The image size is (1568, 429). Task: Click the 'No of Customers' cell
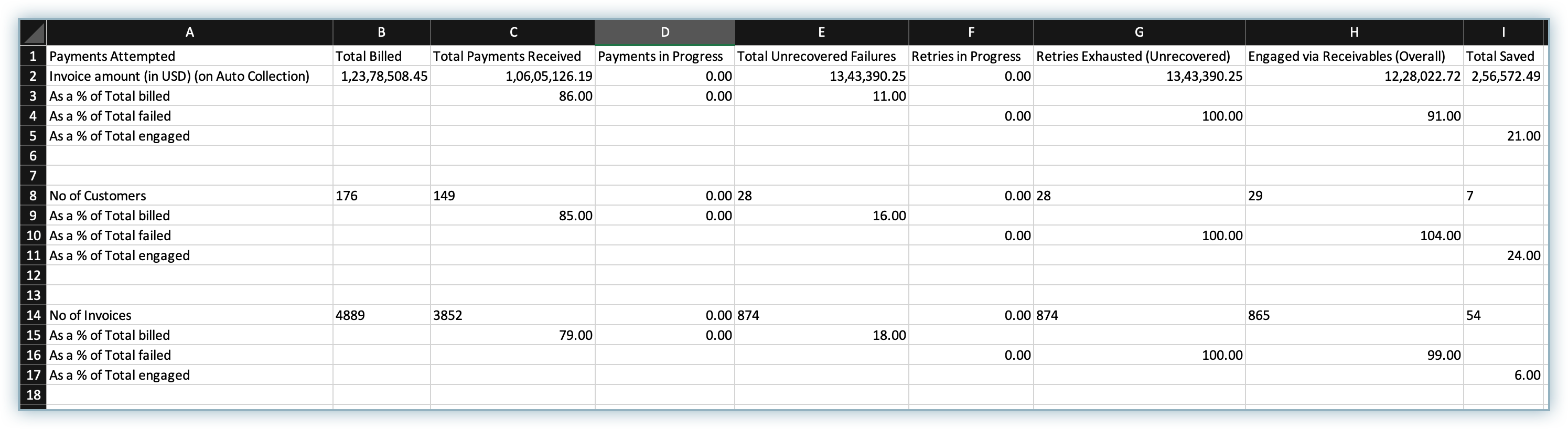point(190,195)
